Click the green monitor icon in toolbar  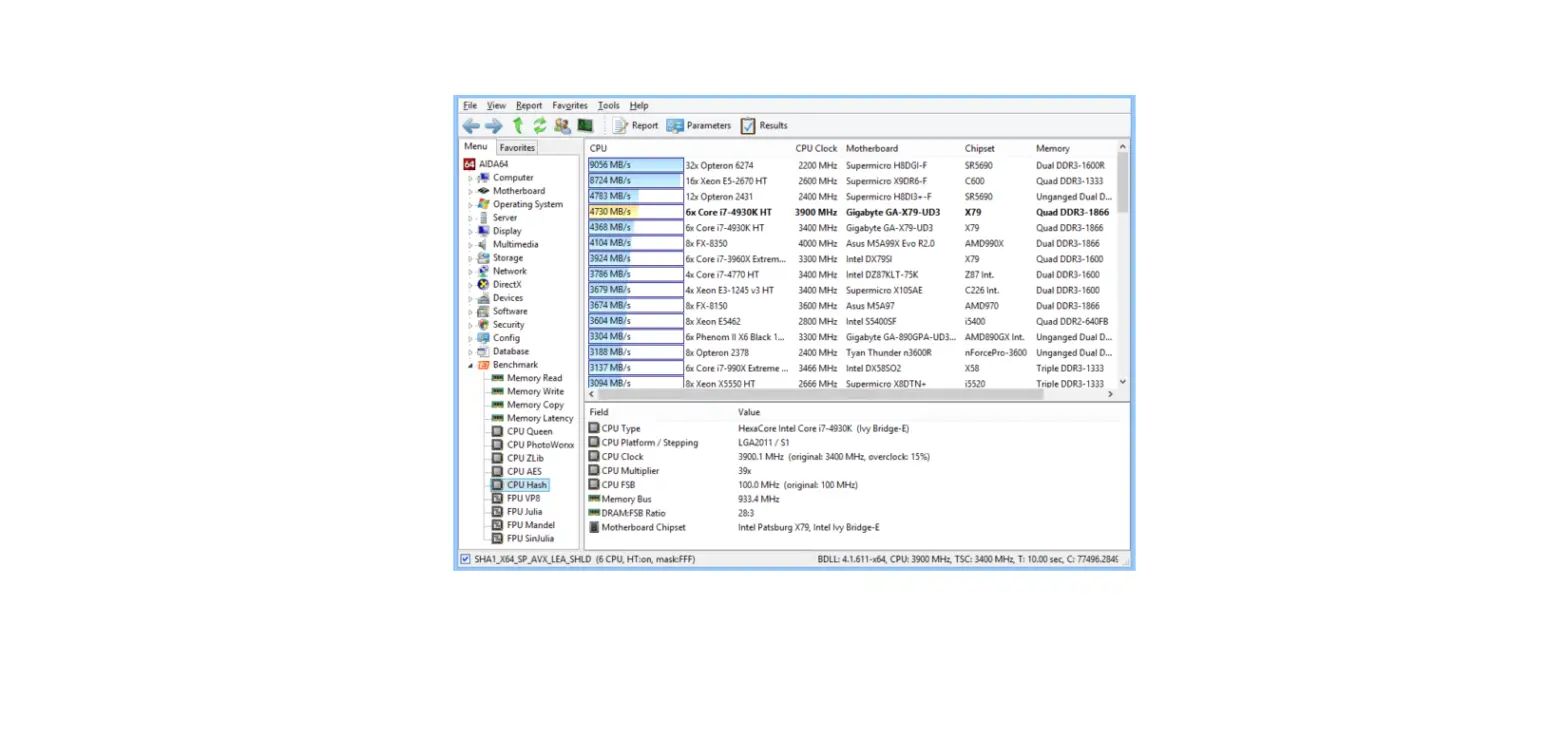585,125
